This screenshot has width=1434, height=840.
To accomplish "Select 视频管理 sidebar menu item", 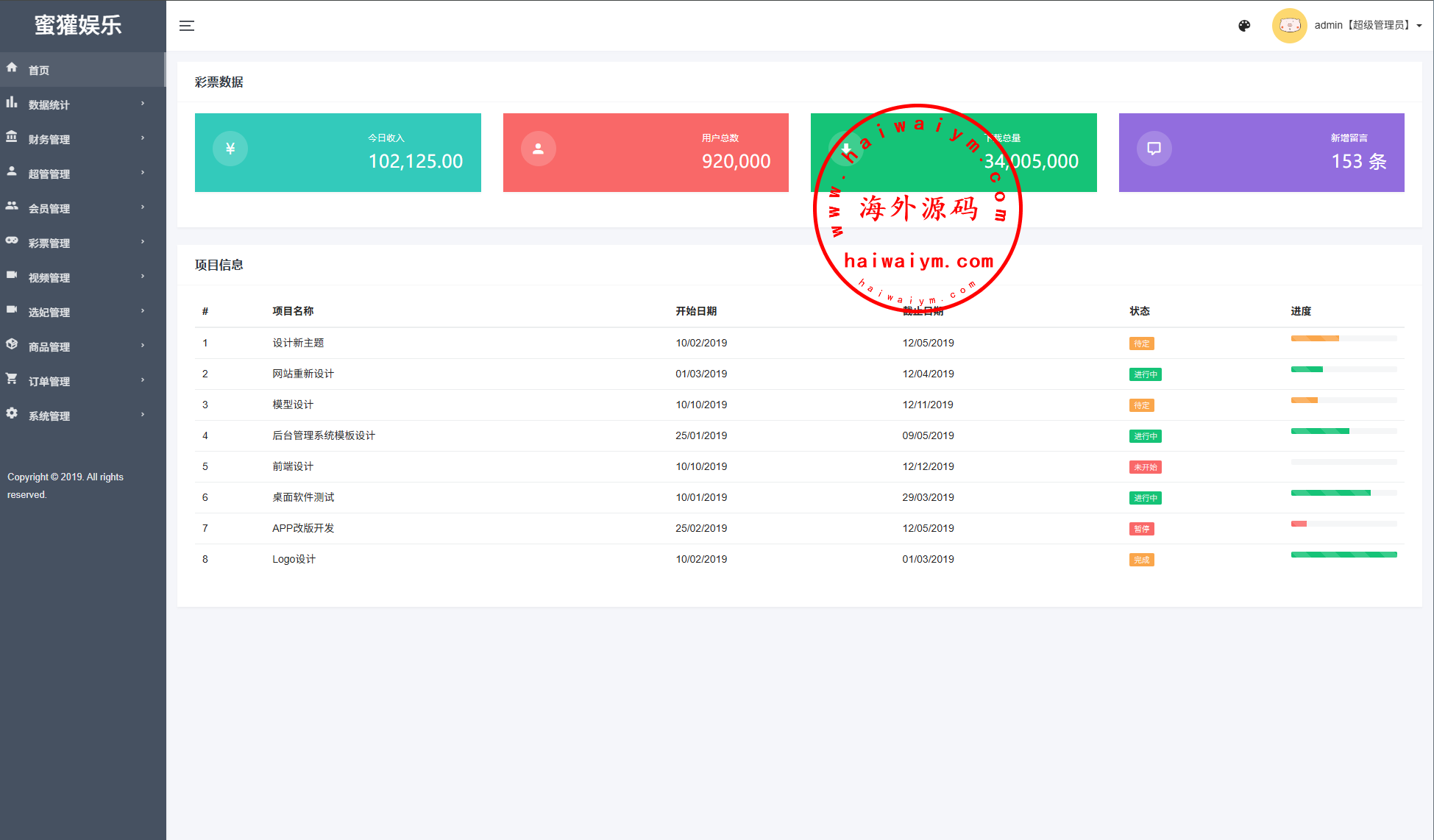I will click(x=49, y=278).
